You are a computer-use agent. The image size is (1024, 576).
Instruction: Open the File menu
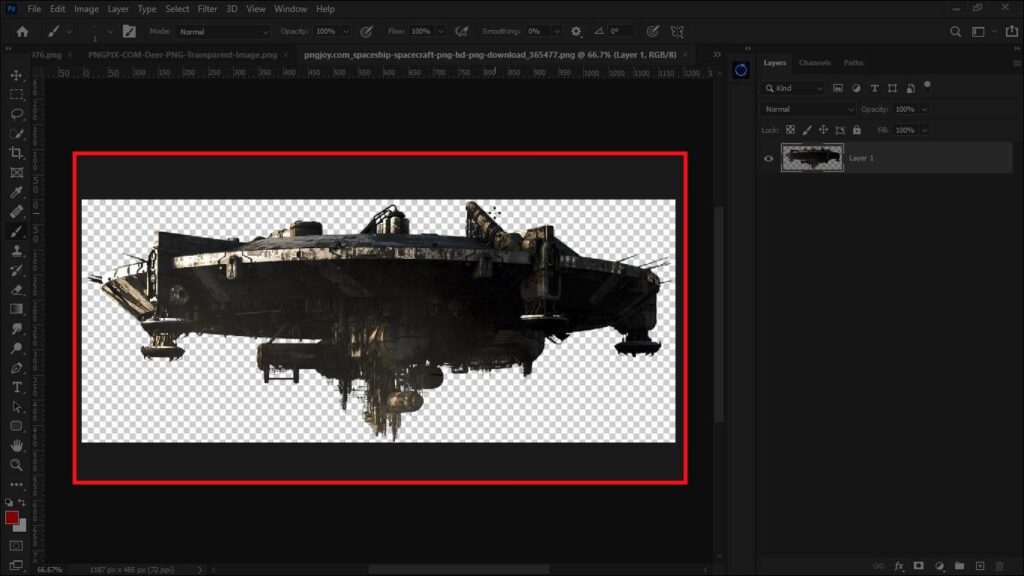34,9
